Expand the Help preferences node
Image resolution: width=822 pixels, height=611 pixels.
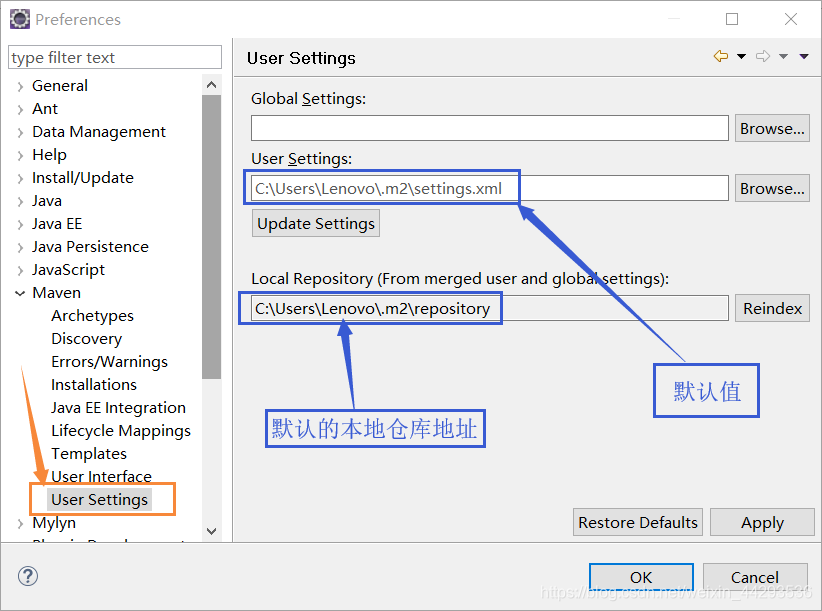pyautogui.click(x=20, y=156)
